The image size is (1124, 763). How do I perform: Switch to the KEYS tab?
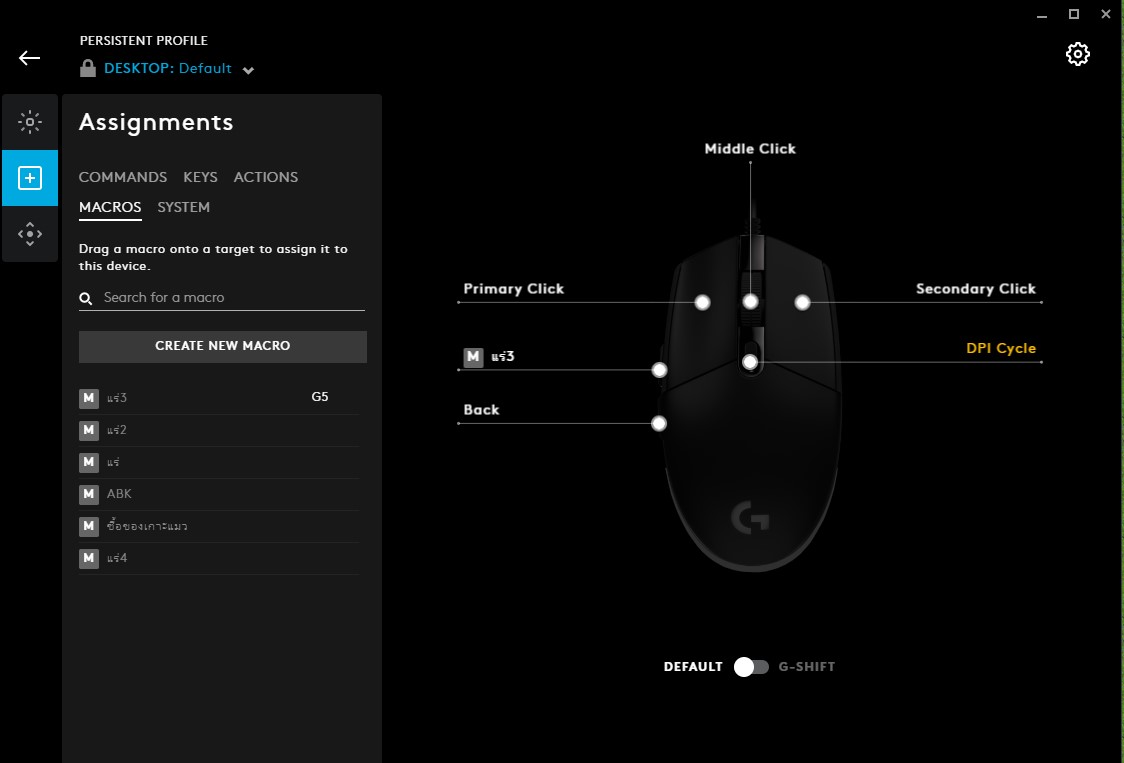click(x=200, y=177)
